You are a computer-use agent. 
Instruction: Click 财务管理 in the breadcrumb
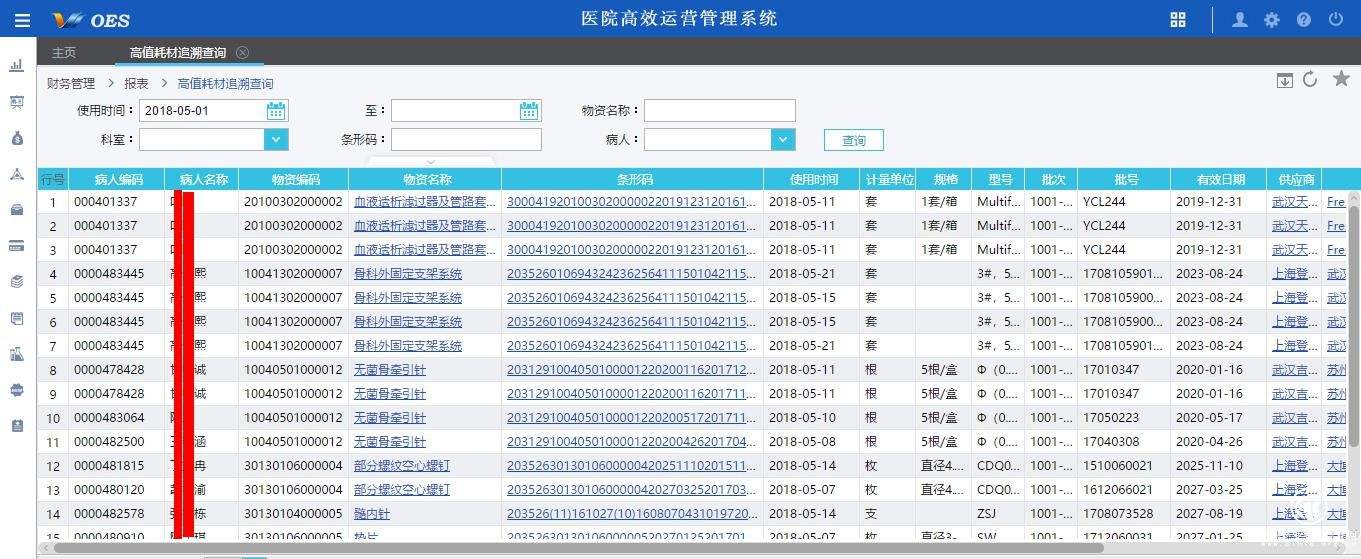[x=71, y=84]
